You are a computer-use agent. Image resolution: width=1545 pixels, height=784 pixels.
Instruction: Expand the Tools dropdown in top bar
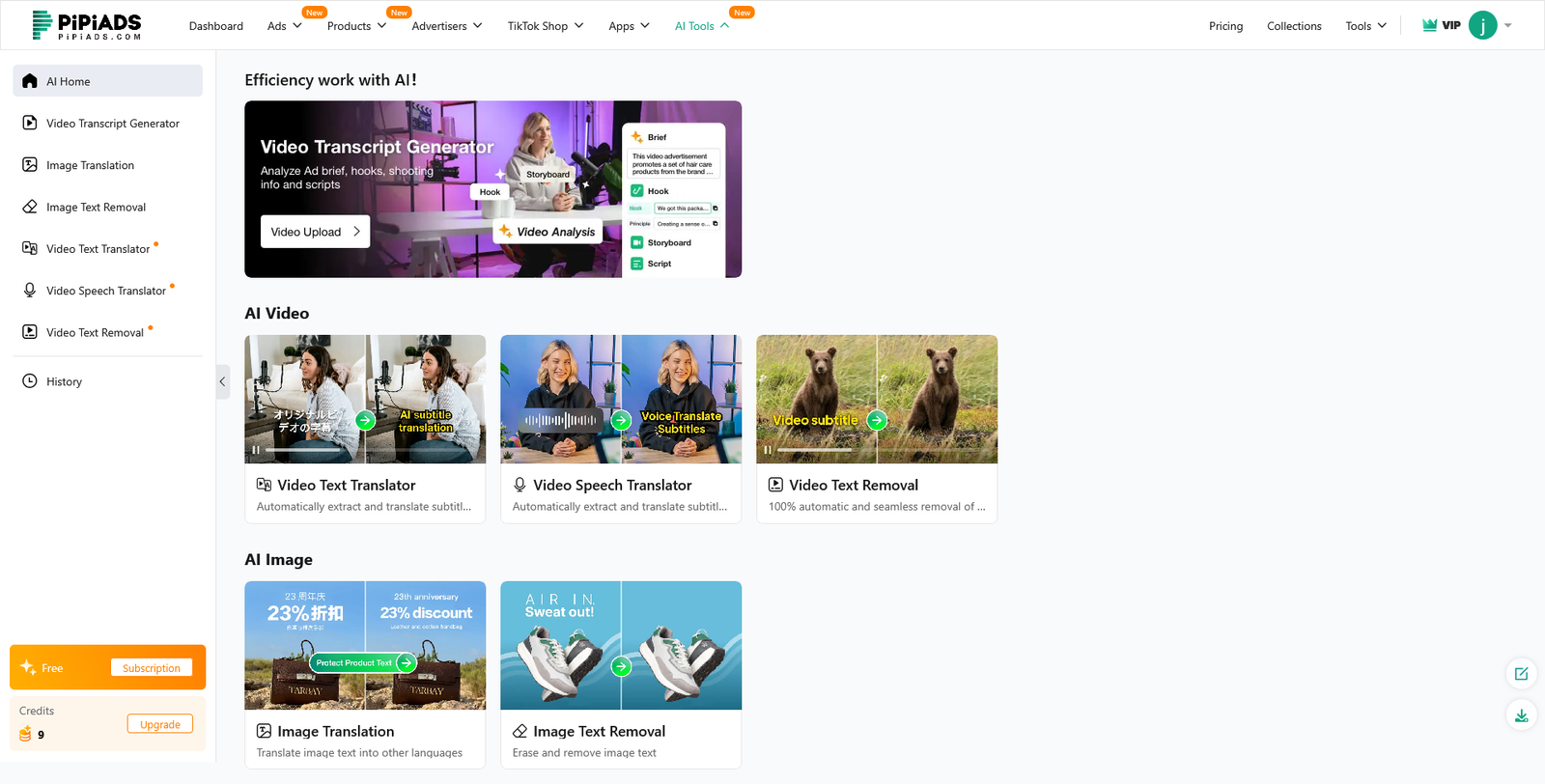pos(1365,26)
